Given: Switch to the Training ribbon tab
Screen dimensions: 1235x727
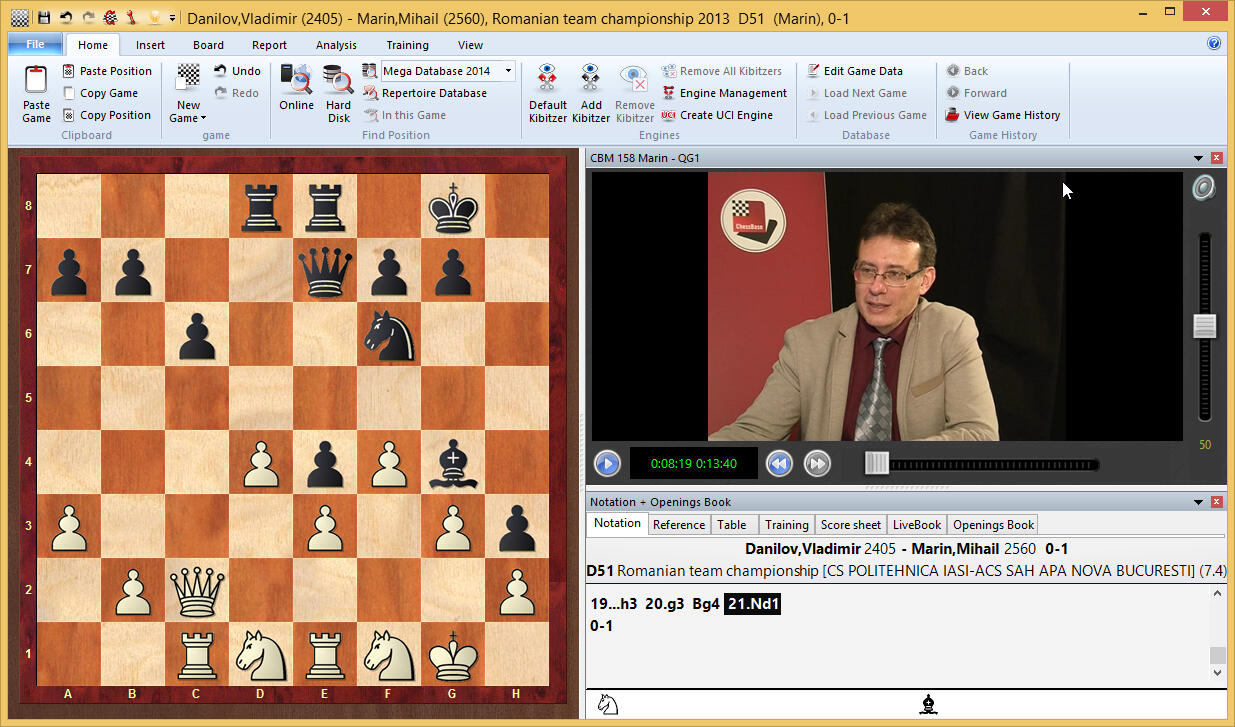Looking at the screenshot, I should tap(407, 45).
